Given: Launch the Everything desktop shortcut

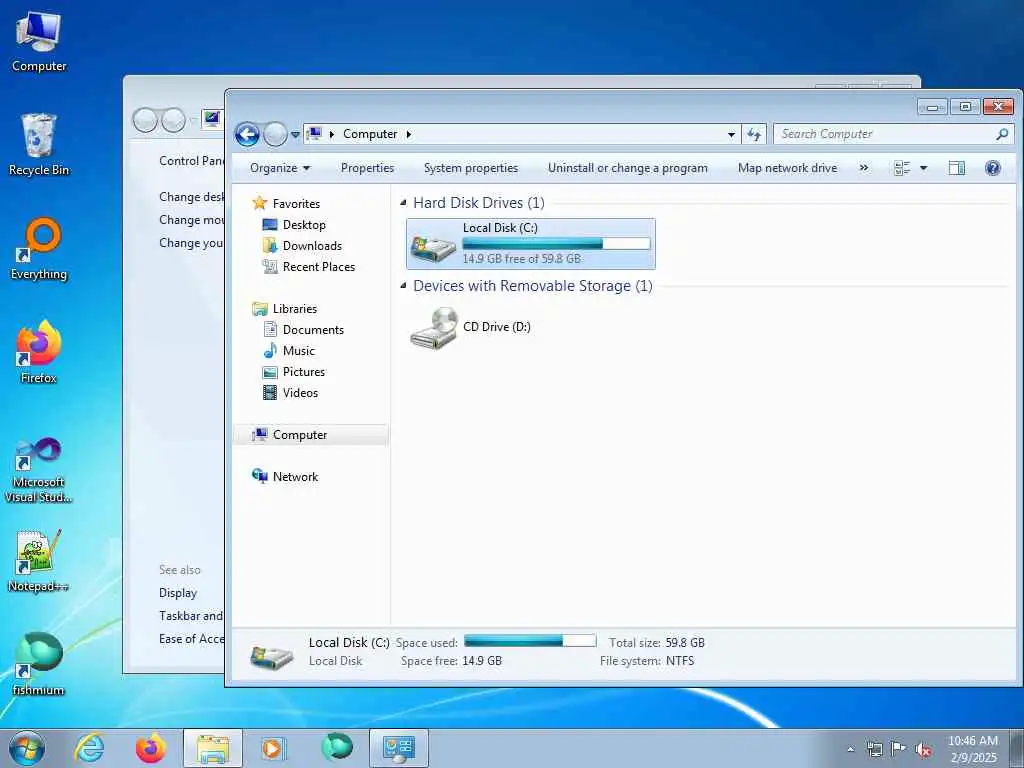Looking at the screenshot, I should point(39,249).
